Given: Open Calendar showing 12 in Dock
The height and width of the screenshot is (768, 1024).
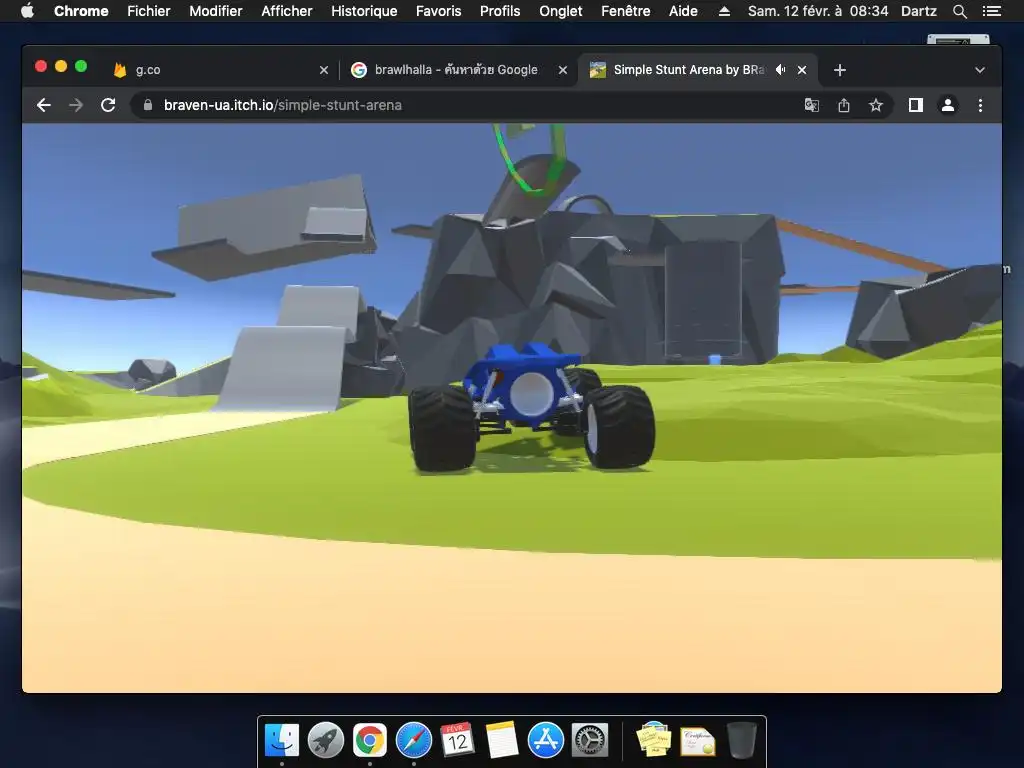Looking at the screenshot, I should coord(457,740).
